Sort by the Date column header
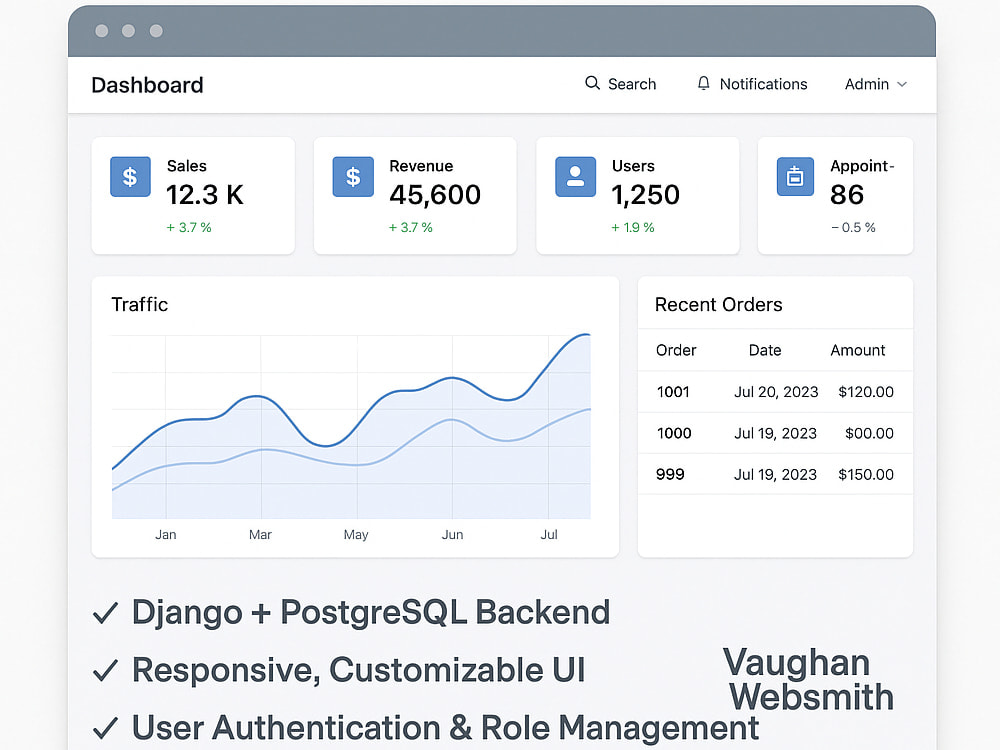The height and width of the screenshot is (750, 1000). 765,350
